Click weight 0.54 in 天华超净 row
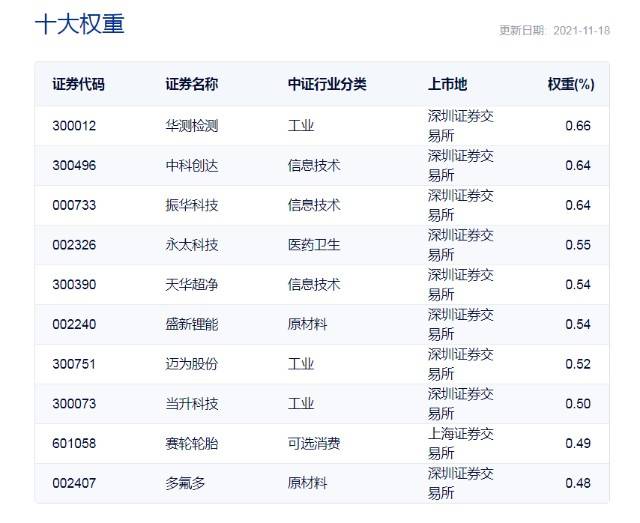 (x=578, y=285)
